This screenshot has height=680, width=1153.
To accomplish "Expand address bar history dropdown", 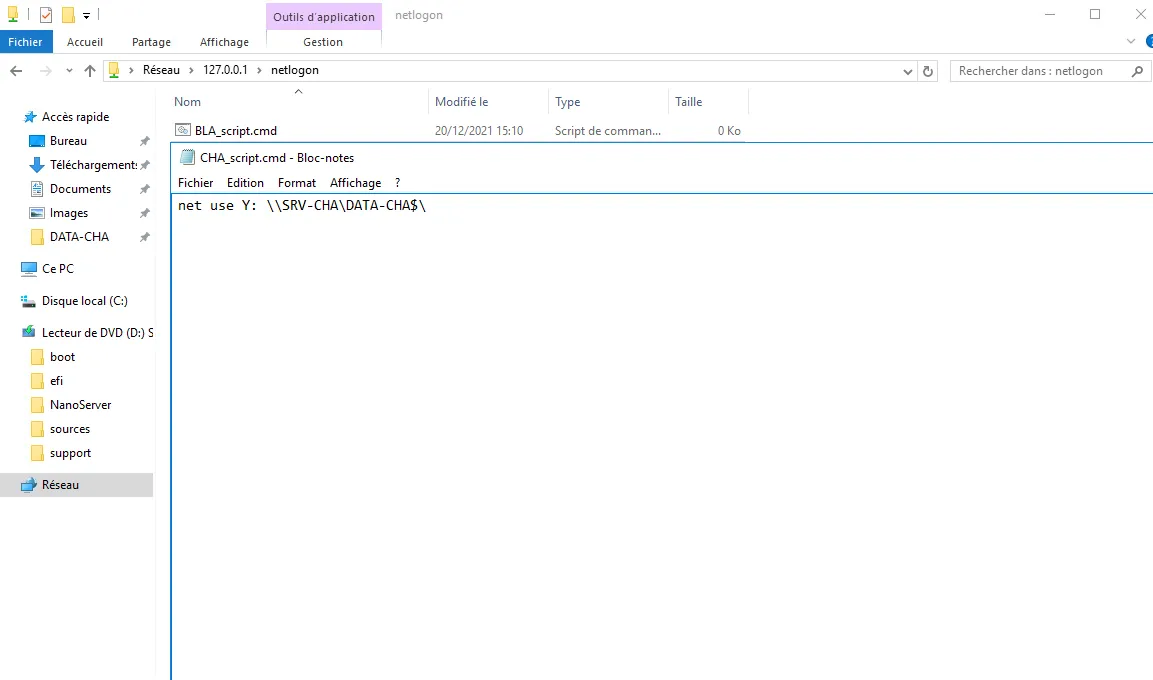I will [x=908, y=71].
